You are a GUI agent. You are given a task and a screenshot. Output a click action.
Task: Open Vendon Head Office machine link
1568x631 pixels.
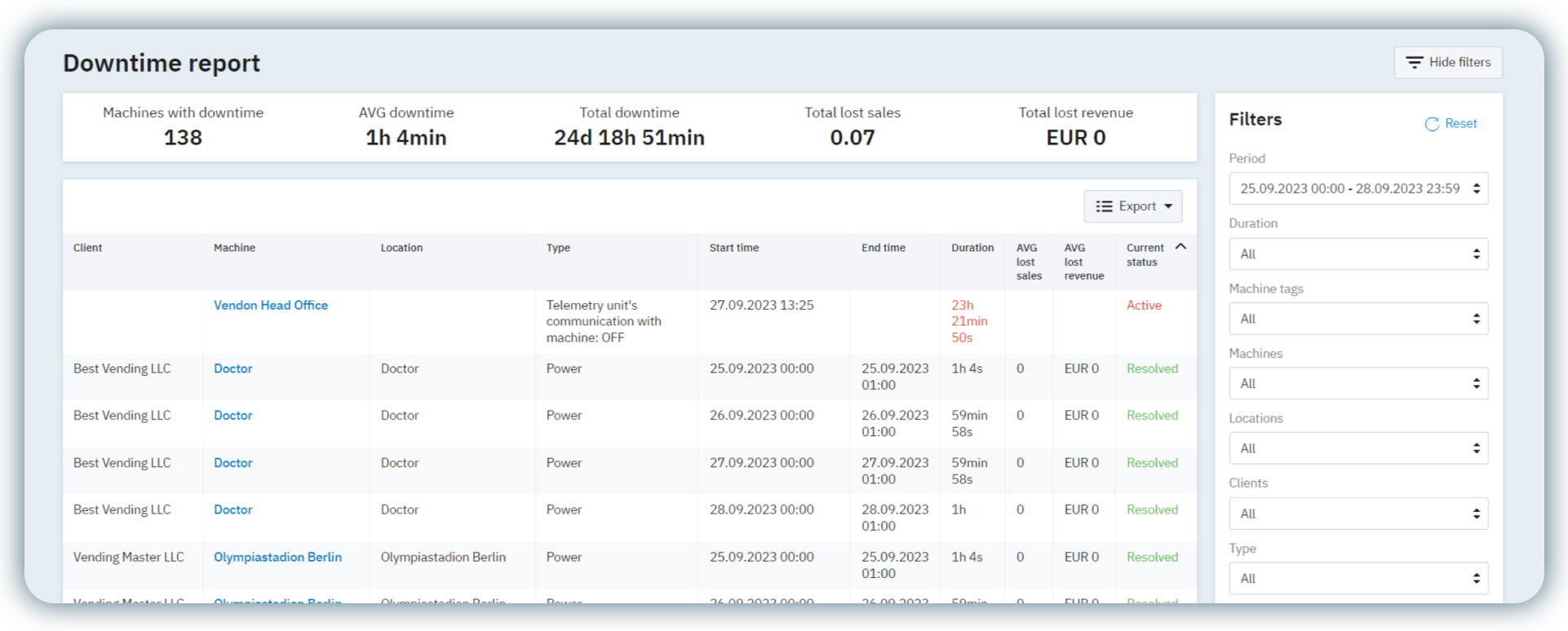click(x=271, y=305)
